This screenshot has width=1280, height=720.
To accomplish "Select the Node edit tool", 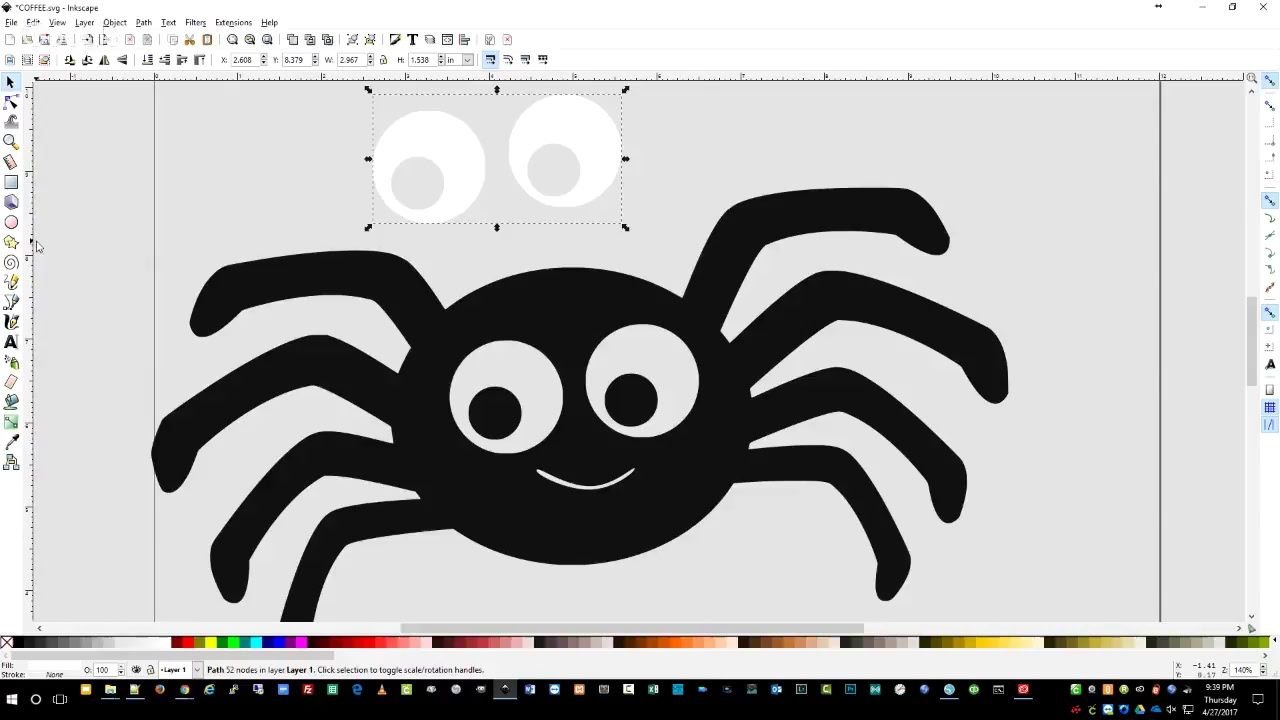I will 11,102.
